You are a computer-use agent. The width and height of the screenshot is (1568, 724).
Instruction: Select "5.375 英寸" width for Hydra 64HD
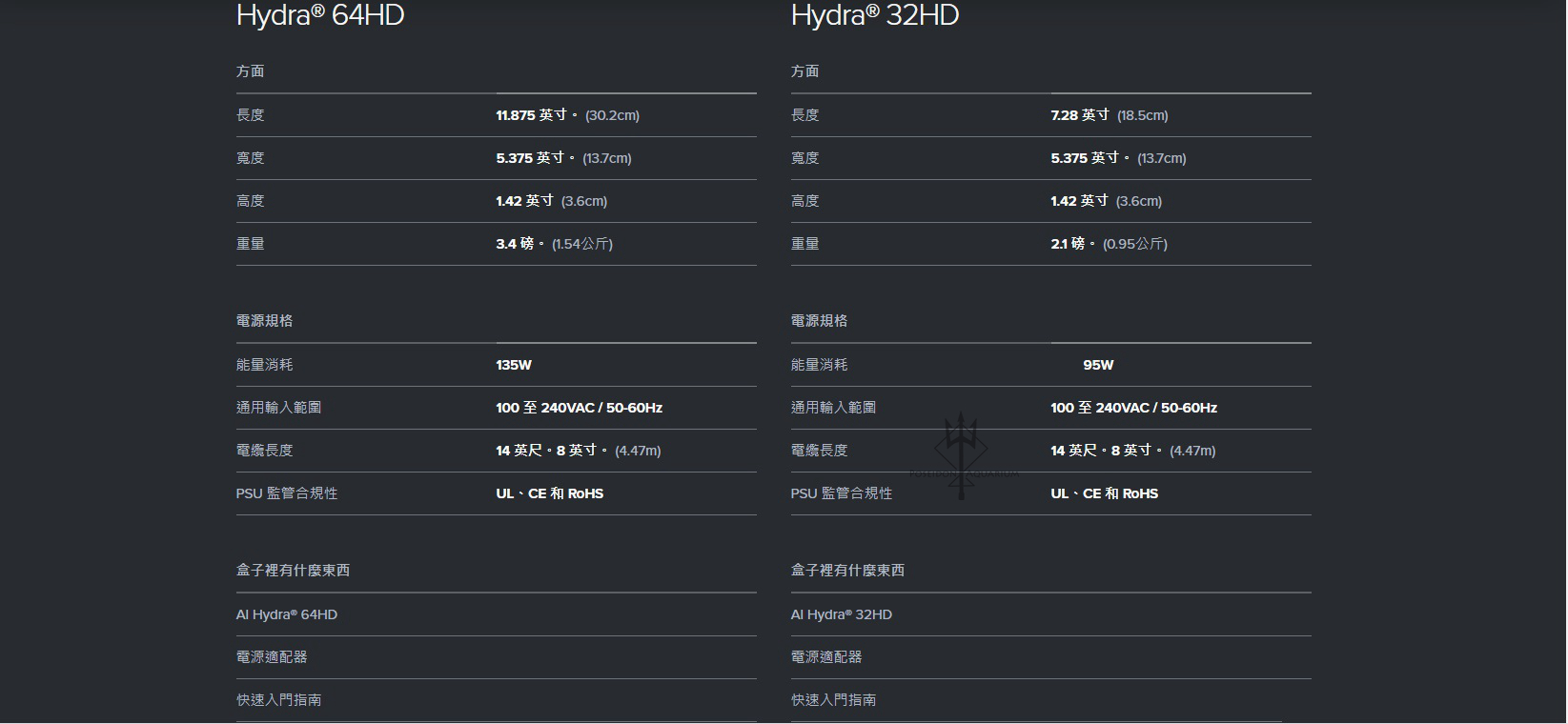click(536, 158)
